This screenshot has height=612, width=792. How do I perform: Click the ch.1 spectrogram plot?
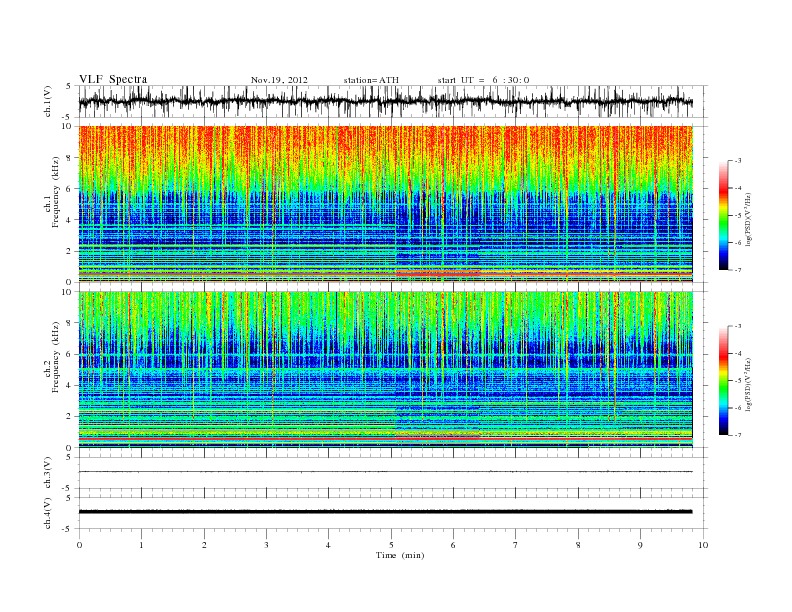tap(385, 204)
